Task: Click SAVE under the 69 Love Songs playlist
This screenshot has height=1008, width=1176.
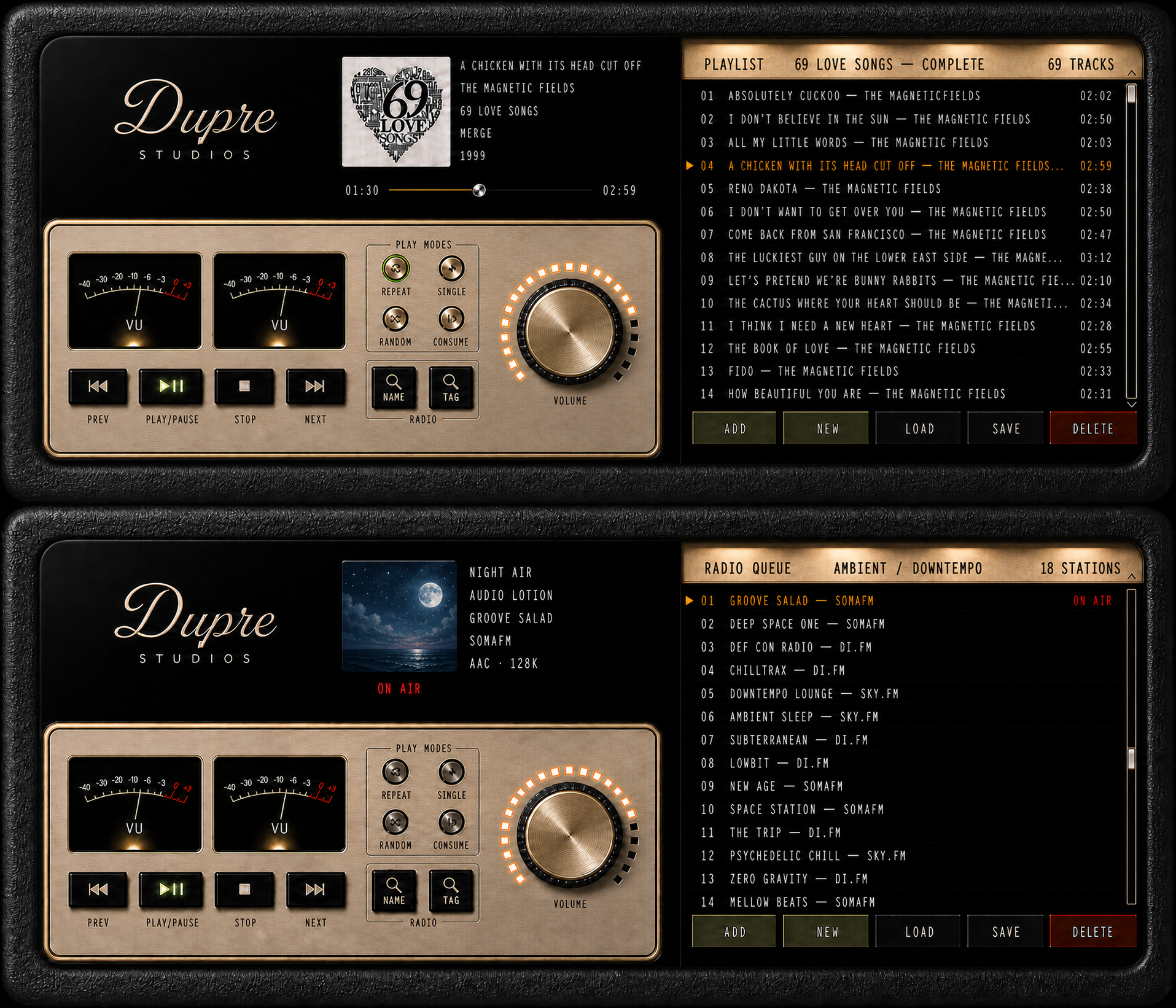Action: click(1006, 428)
